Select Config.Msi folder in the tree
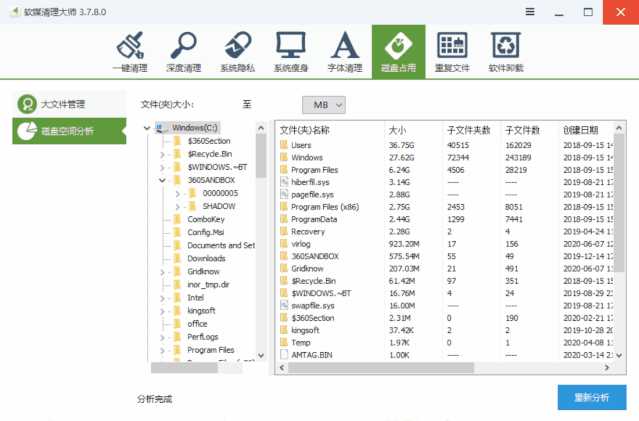 (206, 232)
